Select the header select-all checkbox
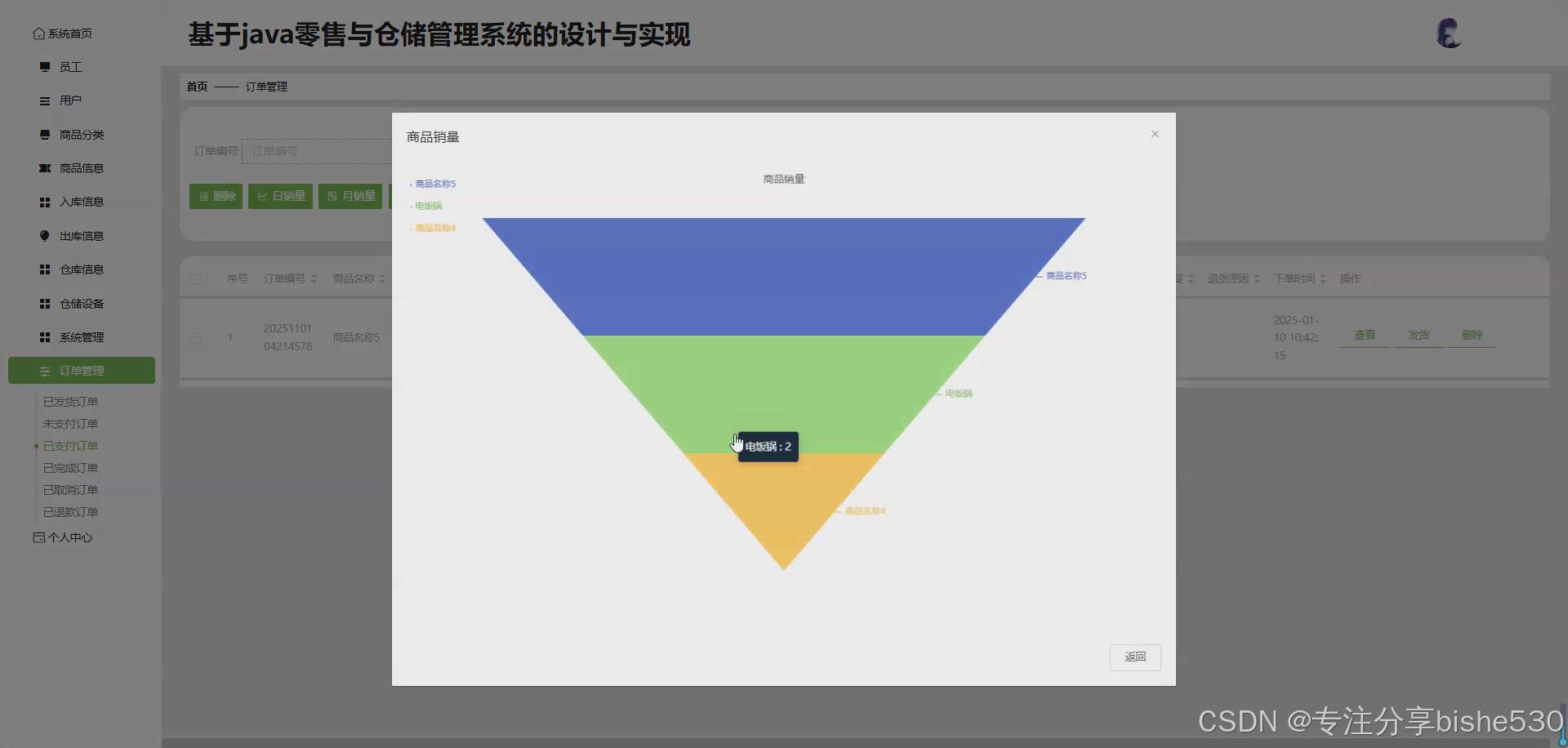 click(x=195, y=278)
